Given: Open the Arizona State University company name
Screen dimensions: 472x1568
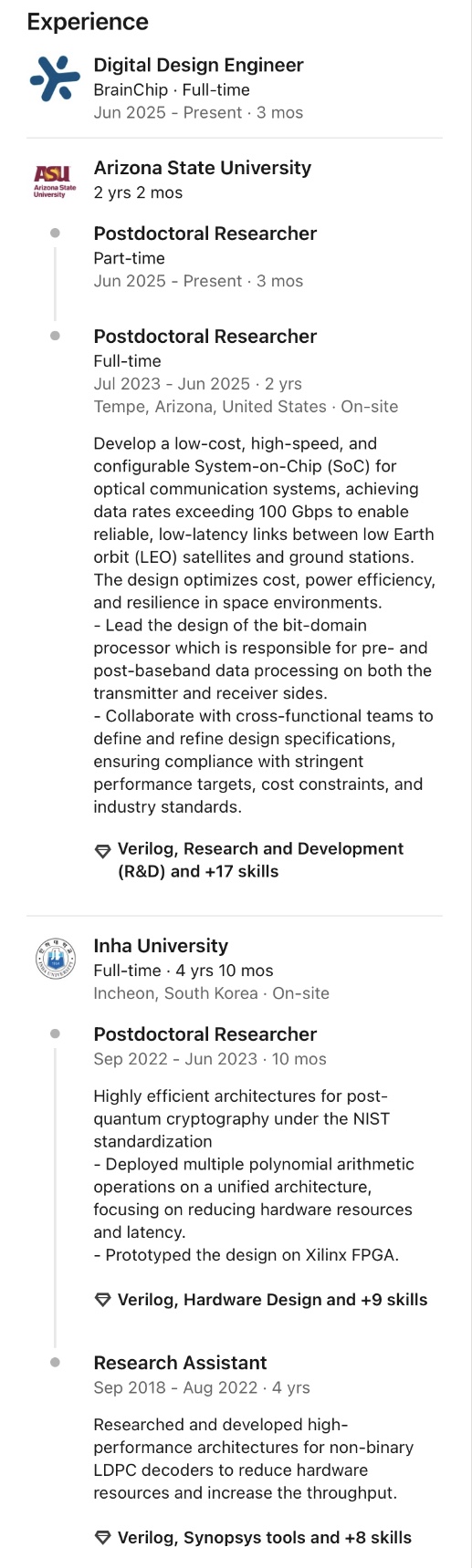Looking at the screenshot, I should tap(203, 168).
